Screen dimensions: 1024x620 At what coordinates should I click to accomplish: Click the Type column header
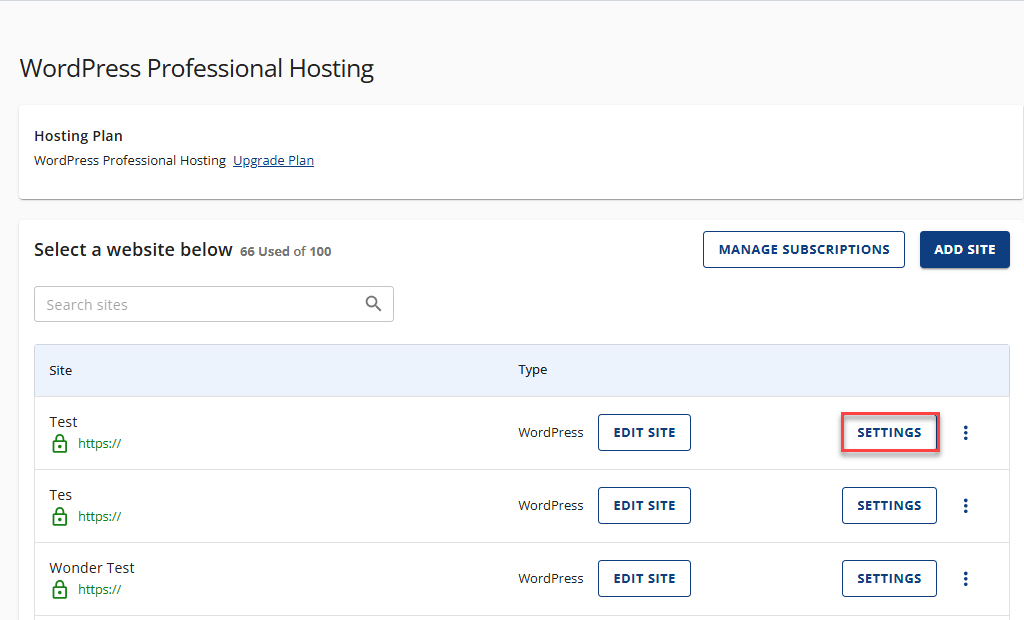point(533,370)
